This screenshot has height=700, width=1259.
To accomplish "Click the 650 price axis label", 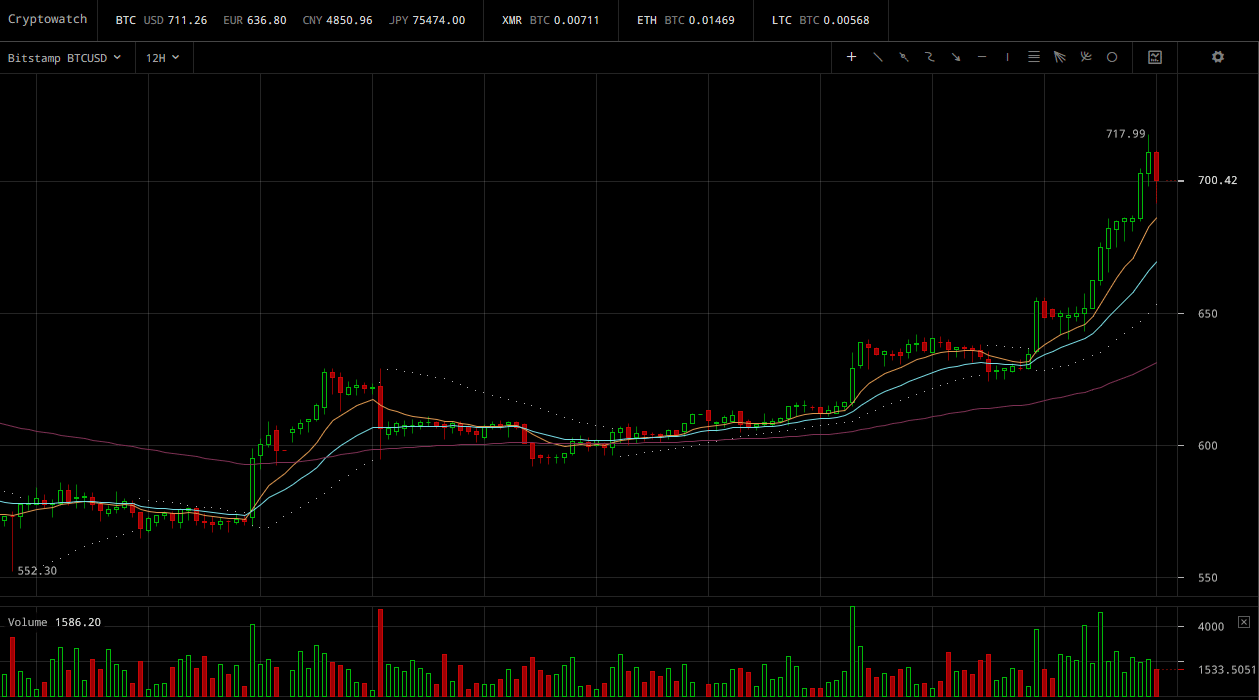I will click(1208, 314).
